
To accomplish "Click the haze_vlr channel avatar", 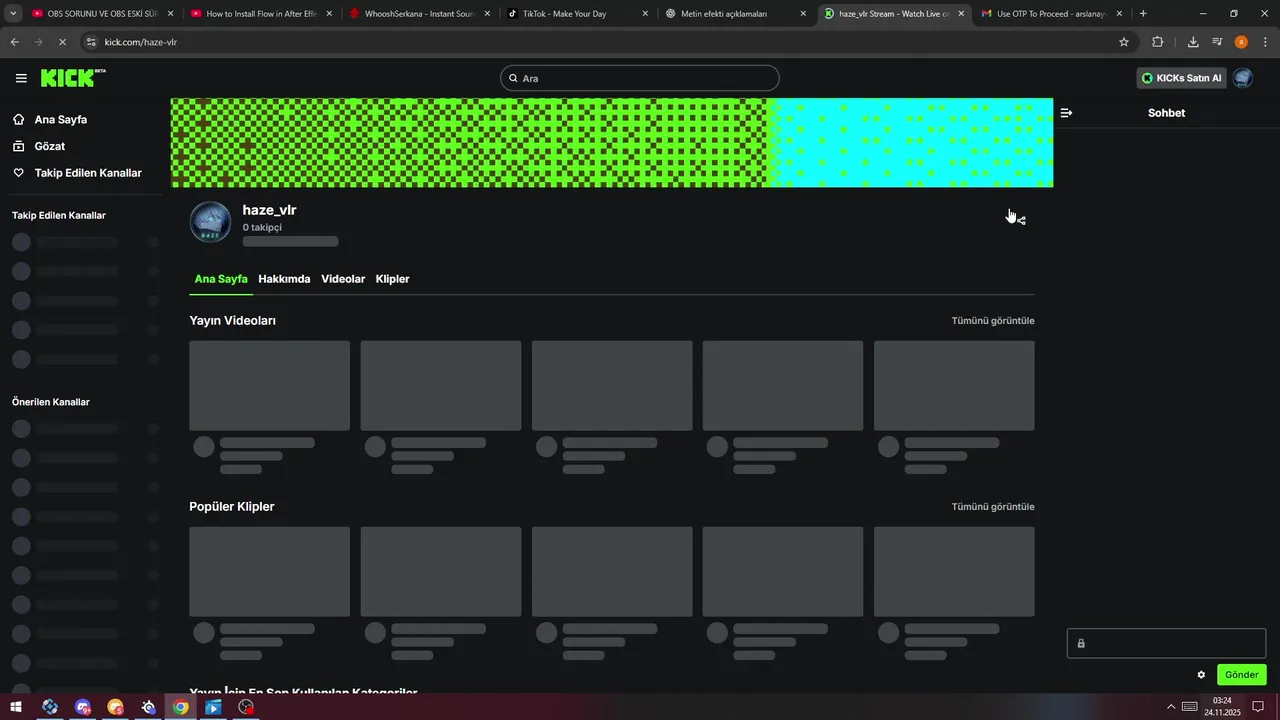I will click(x=210, y=222).
